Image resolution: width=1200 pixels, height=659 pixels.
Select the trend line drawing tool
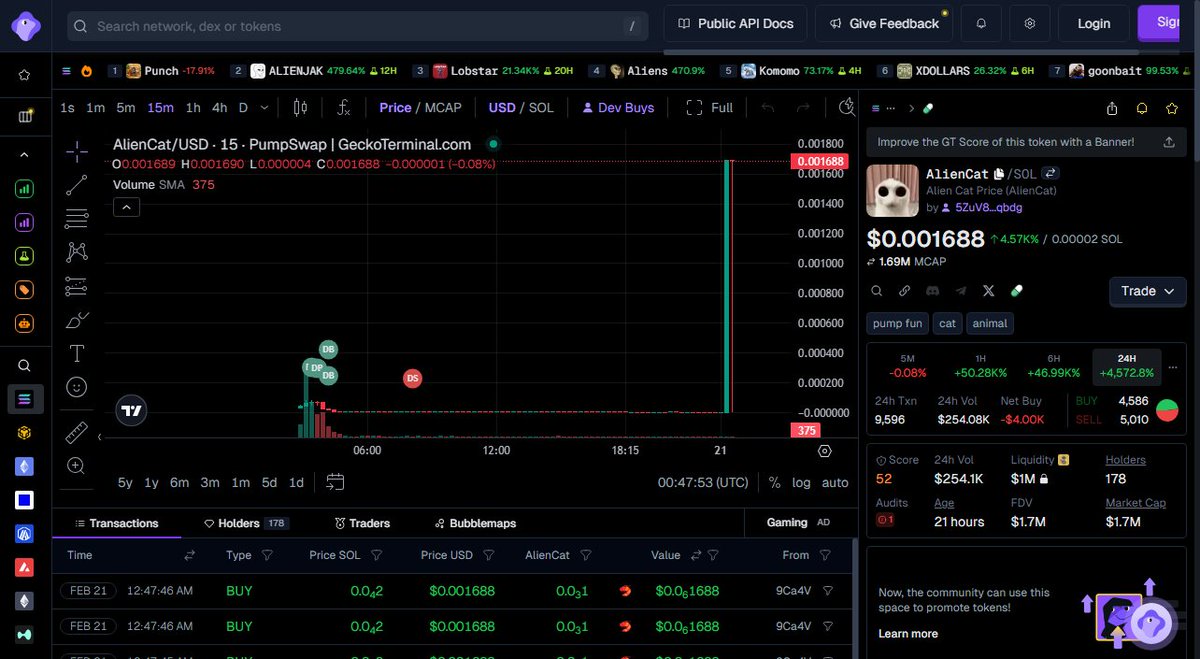(77, 185)
